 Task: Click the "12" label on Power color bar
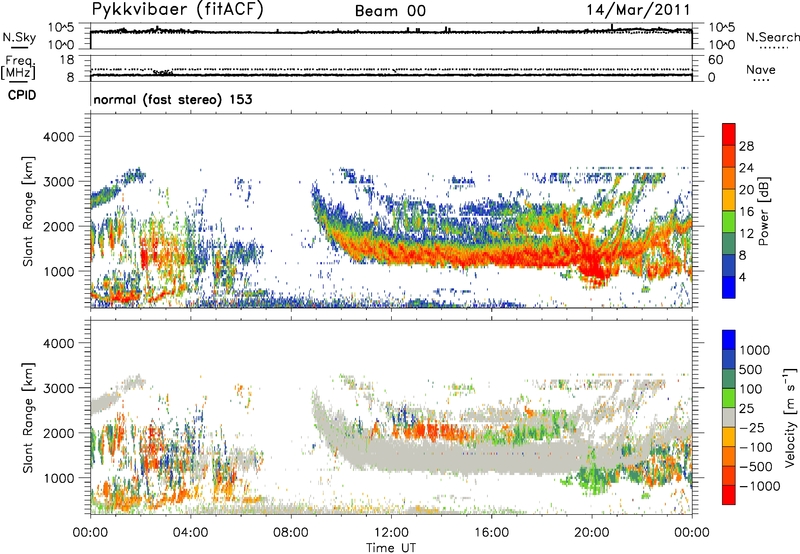[746, 234]
